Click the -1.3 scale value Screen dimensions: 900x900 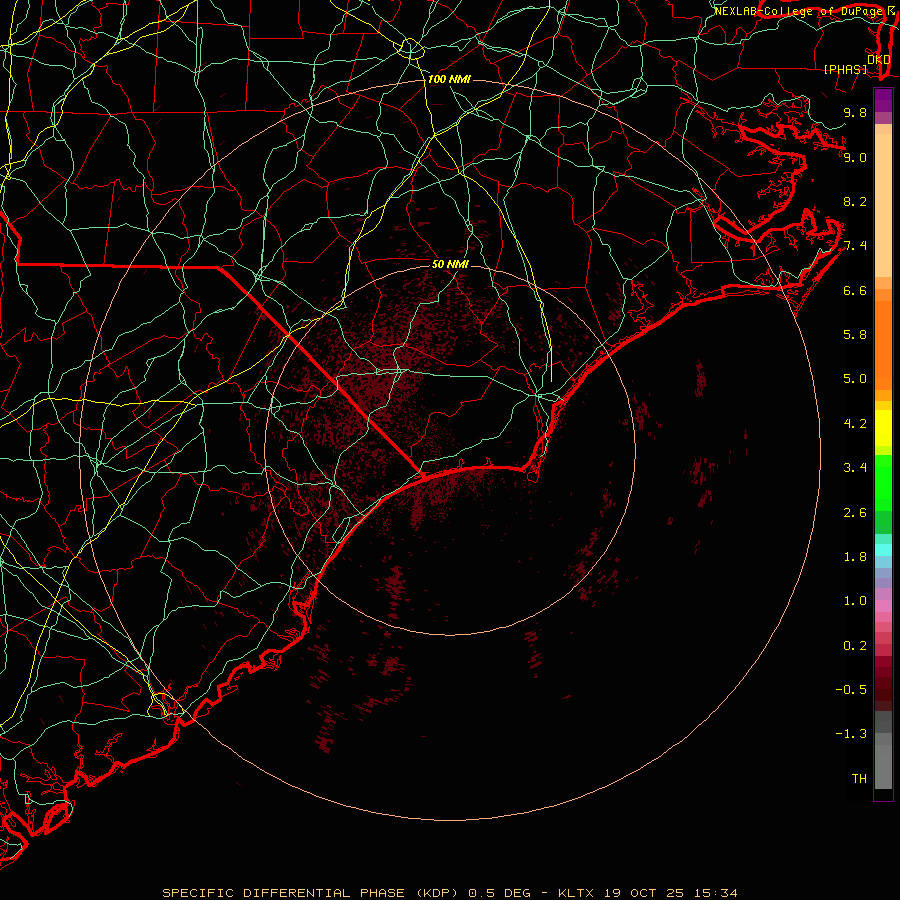coord(851,734)
